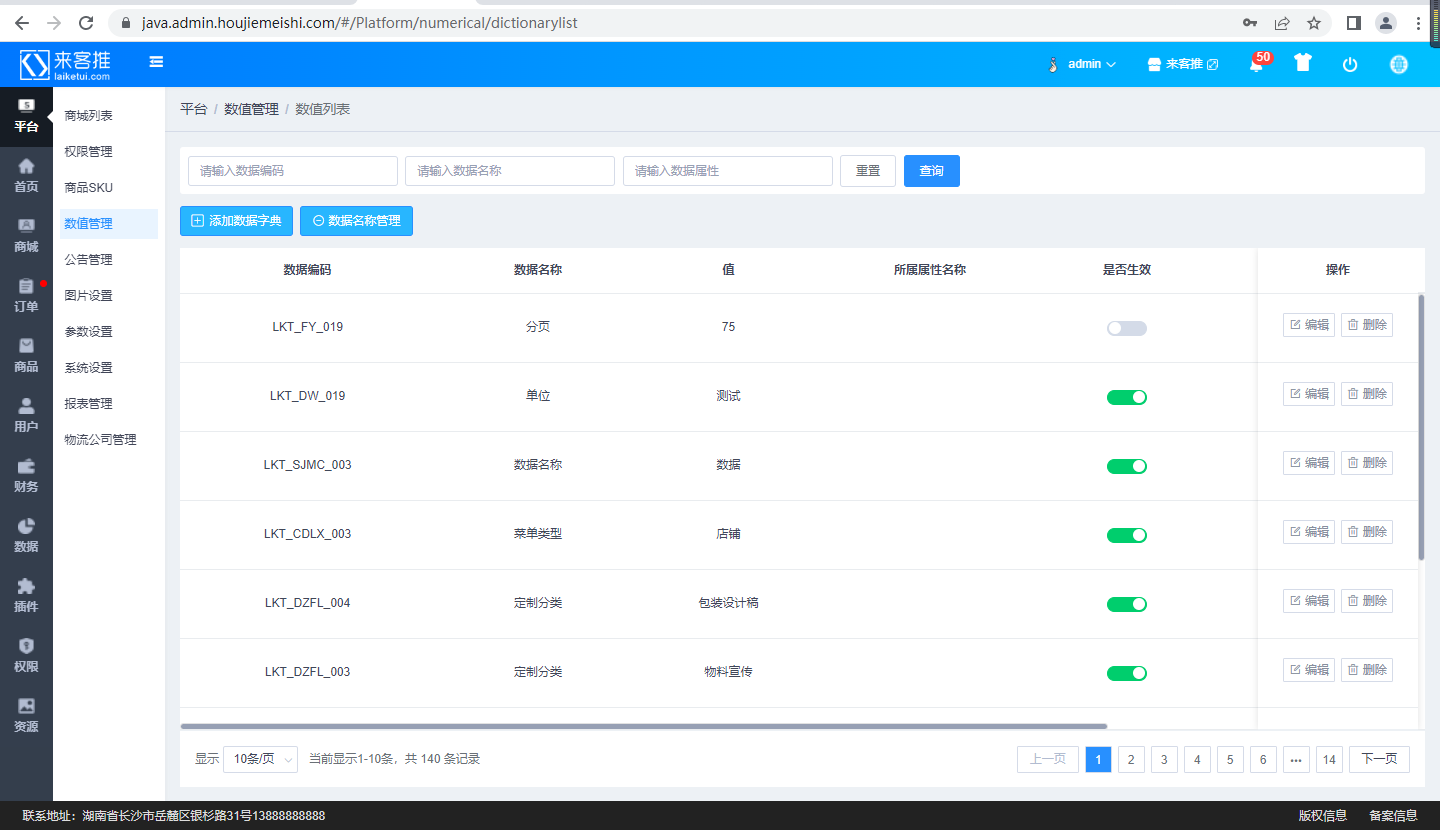Click the 重置 reset button
Viewport: 1440px width, 830px height.
tap(868, 171)
